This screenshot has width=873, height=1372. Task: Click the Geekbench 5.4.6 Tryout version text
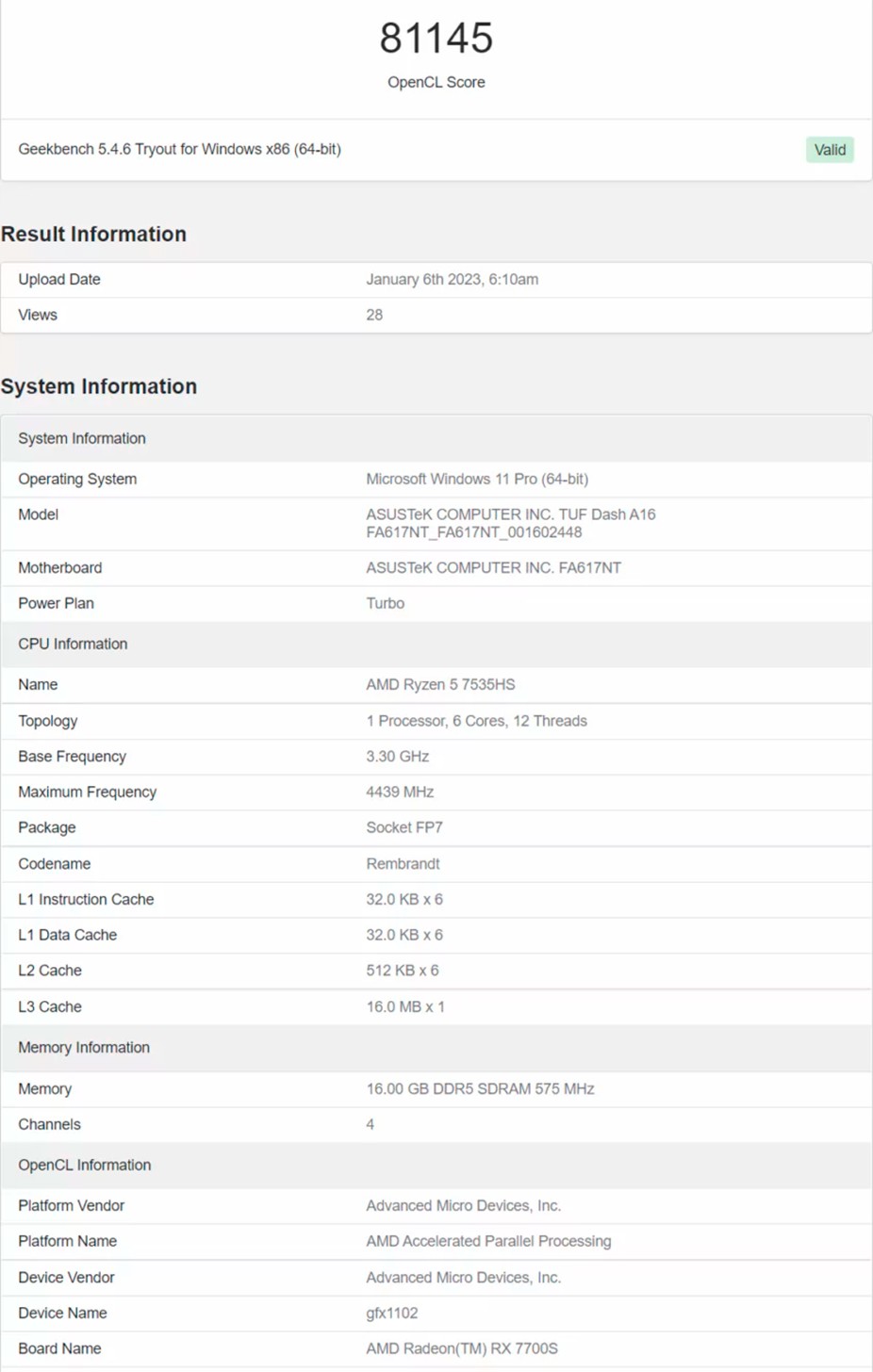(x=179, y=149)
